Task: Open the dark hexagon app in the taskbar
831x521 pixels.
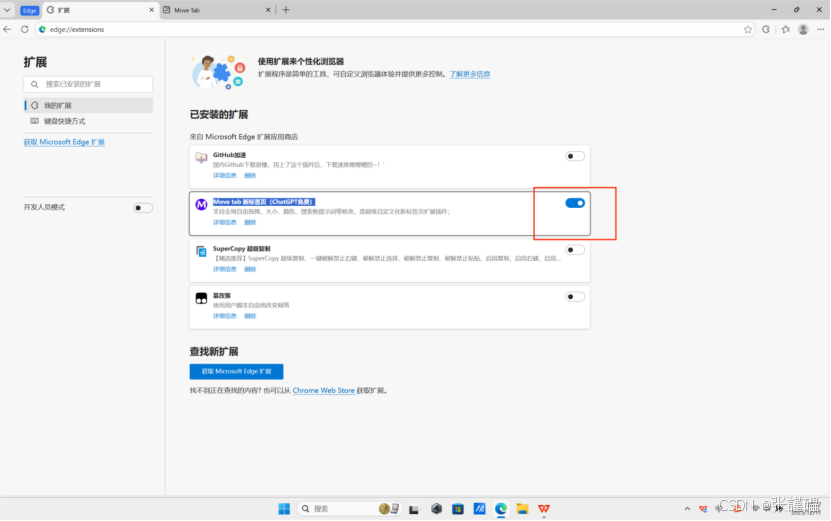Action: click(x=436, y=509)
